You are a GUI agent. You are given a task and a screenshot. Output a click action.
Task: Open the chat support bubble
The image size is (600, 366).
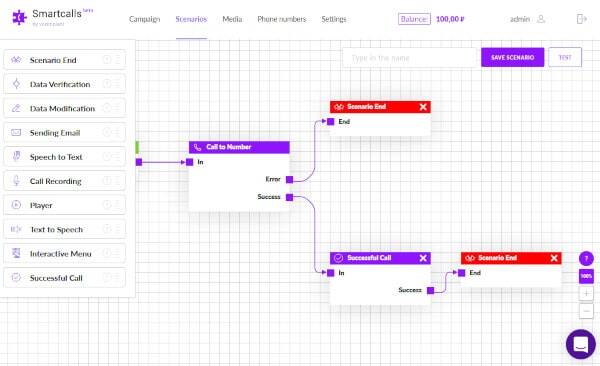point(580,344)
